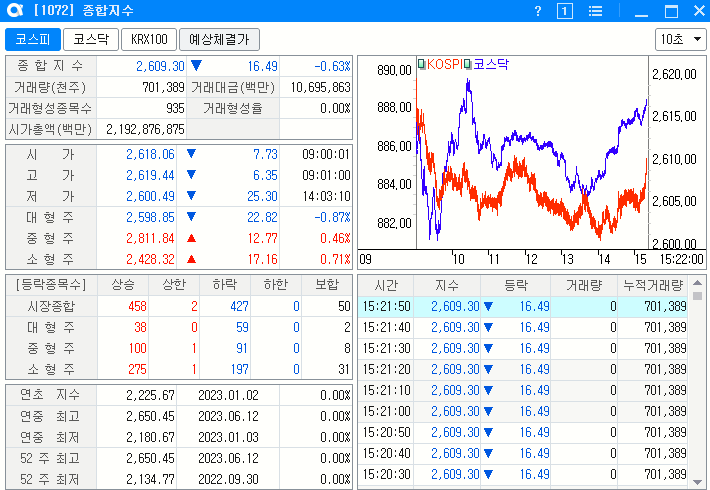Screen dimensions: 710x490
Task: Click the 시장종합 상승 count 458
Action: tap(137, 307)
